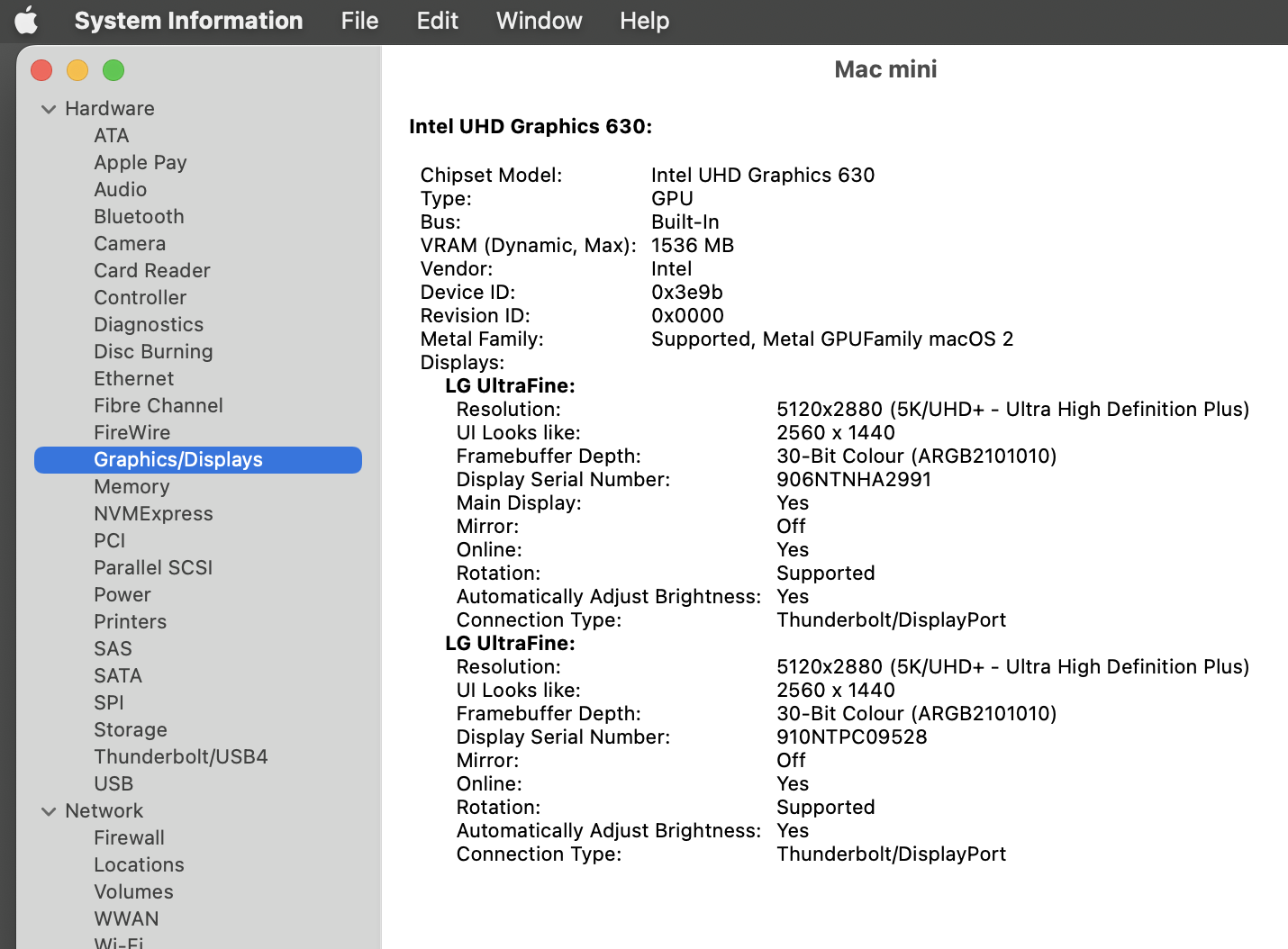This screenshot has width=1288, height=949.
Task: Open the File menu
Action: tap(359, 20)
